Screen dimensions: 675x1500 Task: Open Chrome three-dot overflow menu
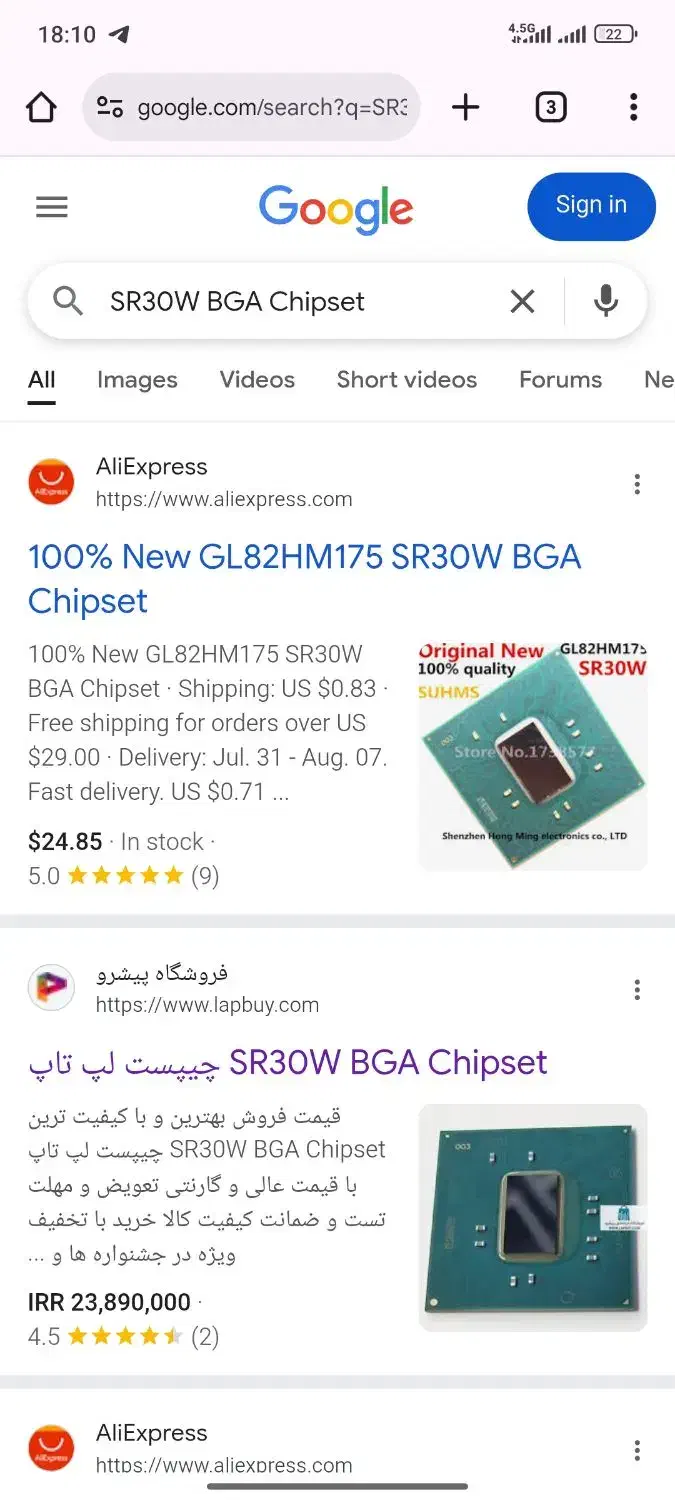(x=633, y=107)
